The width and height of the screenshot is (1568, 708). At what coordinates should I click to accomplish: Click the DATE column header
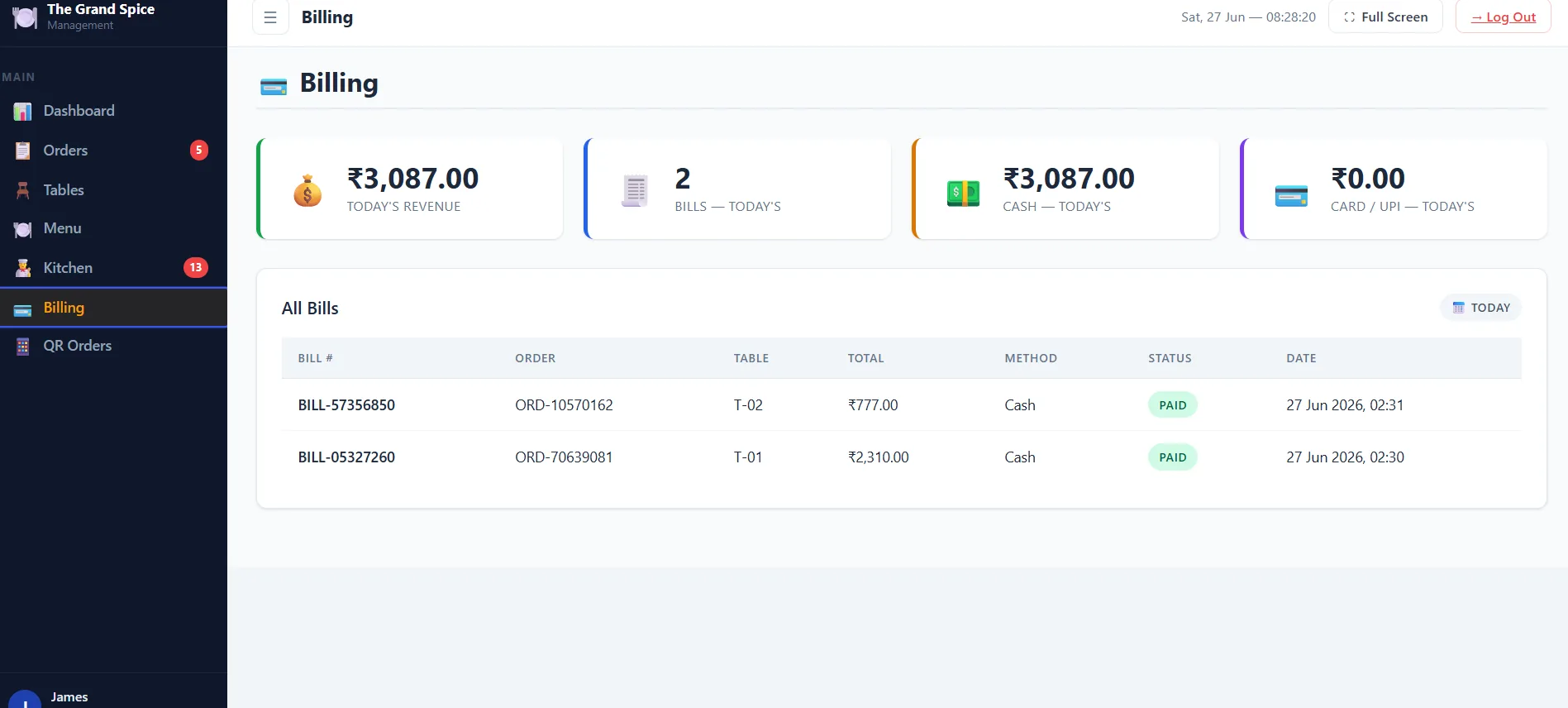tap(1301, 358)
